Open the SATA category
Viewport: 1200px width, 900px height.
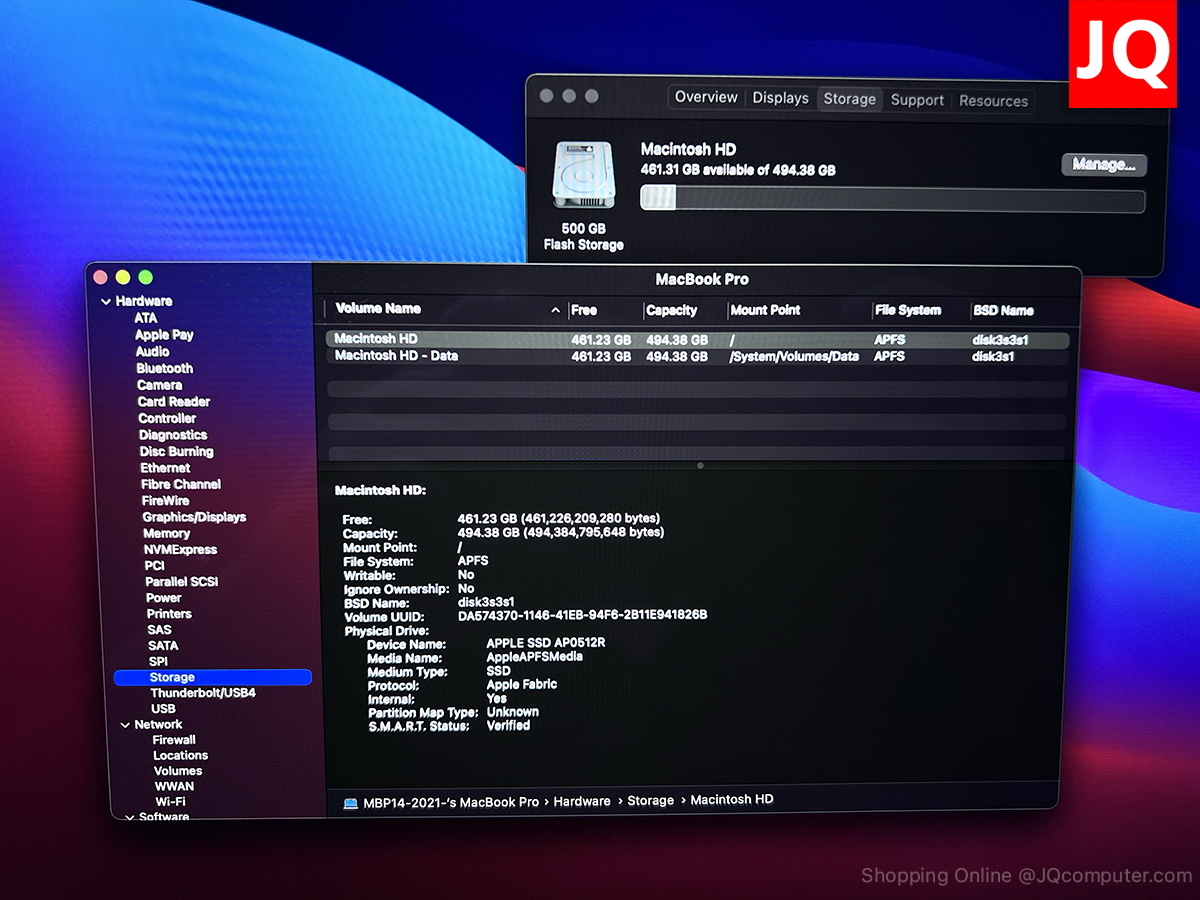163,645
